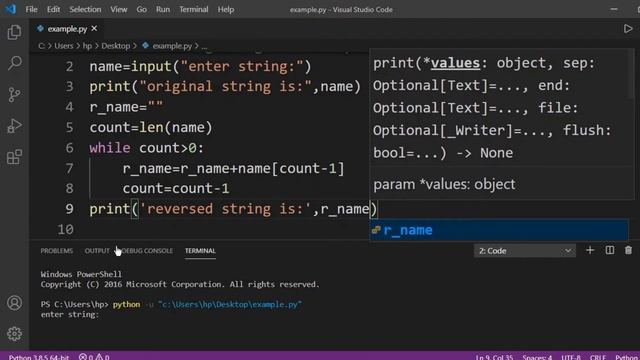Kill terminal with trash icon
640x360 pixels.
coord(628,250)
